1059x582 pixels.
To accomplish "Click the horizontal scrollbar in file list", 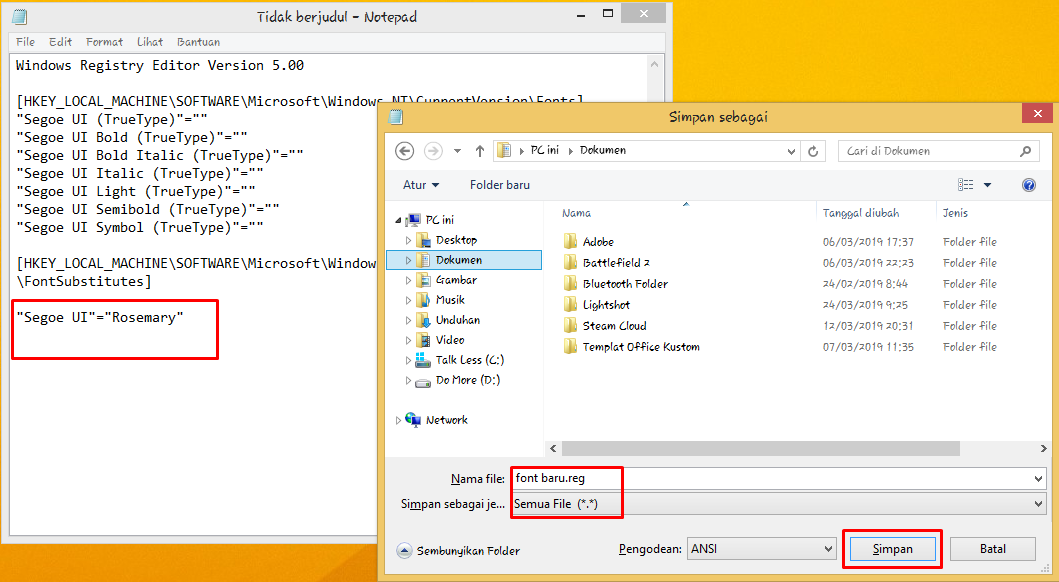I will point(760,448).
